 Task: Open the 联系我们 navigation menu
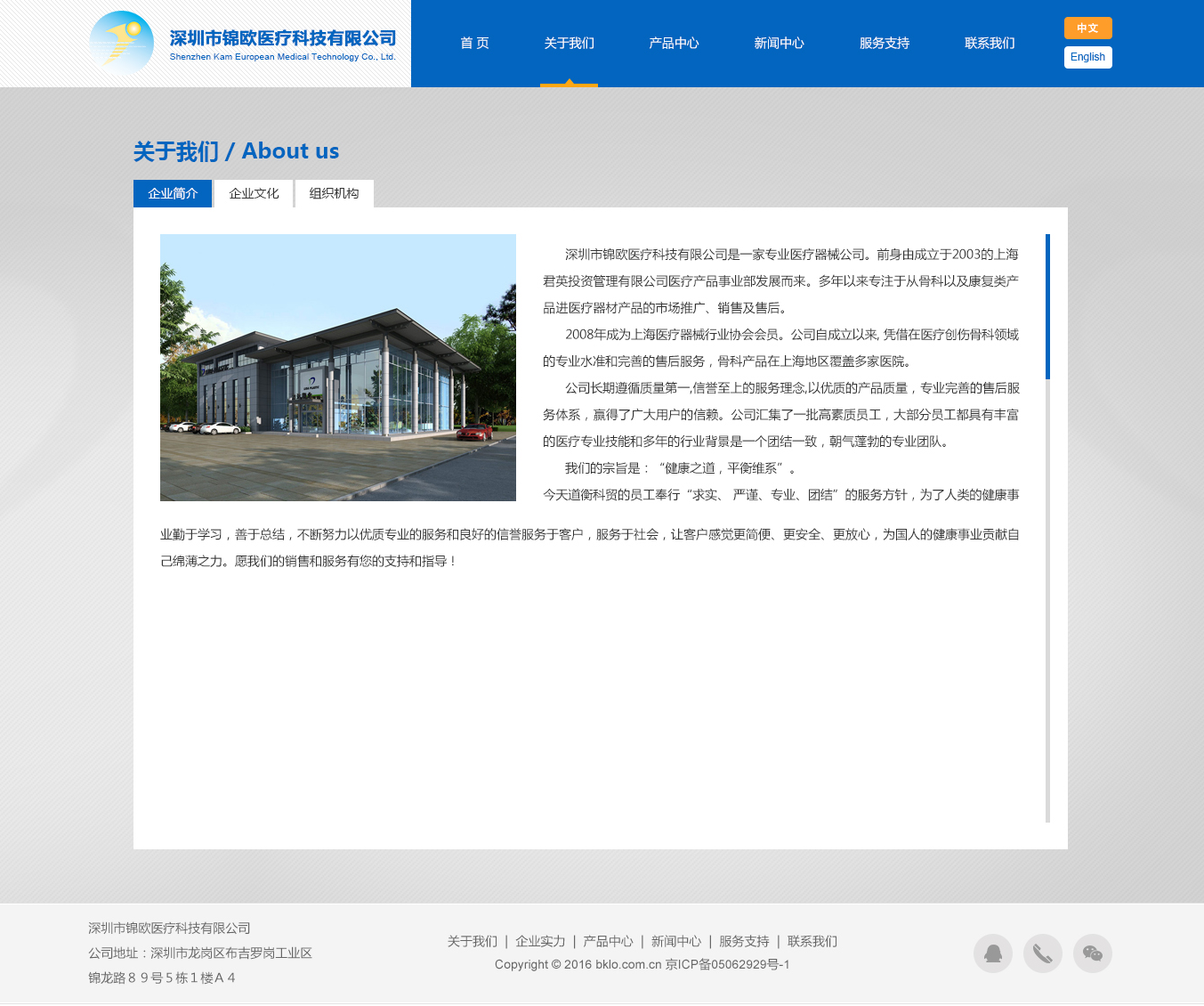(x=989, y=43)
